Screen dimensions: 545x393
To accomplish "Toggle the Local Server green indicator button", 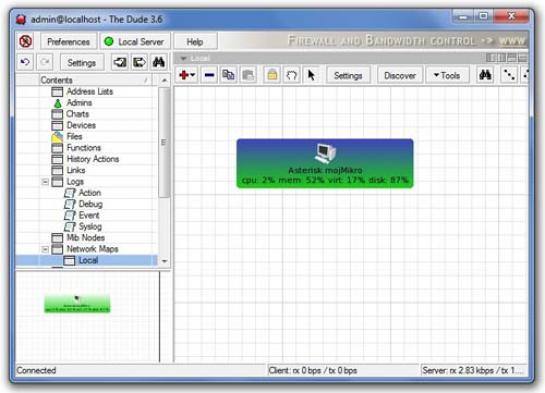I will (x=135, y=42).
